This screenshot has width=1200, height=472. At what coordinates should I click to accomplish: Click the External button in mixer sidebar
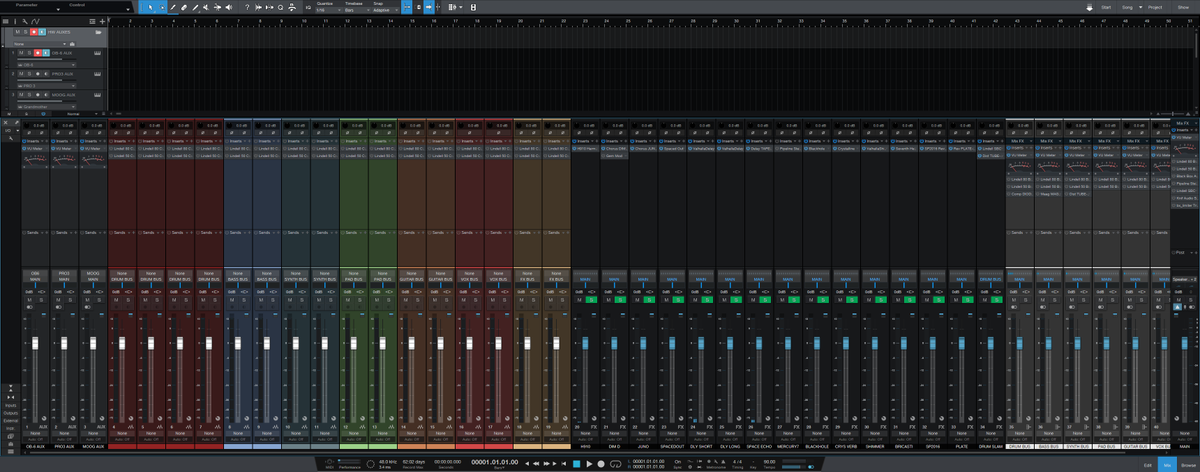10,420
